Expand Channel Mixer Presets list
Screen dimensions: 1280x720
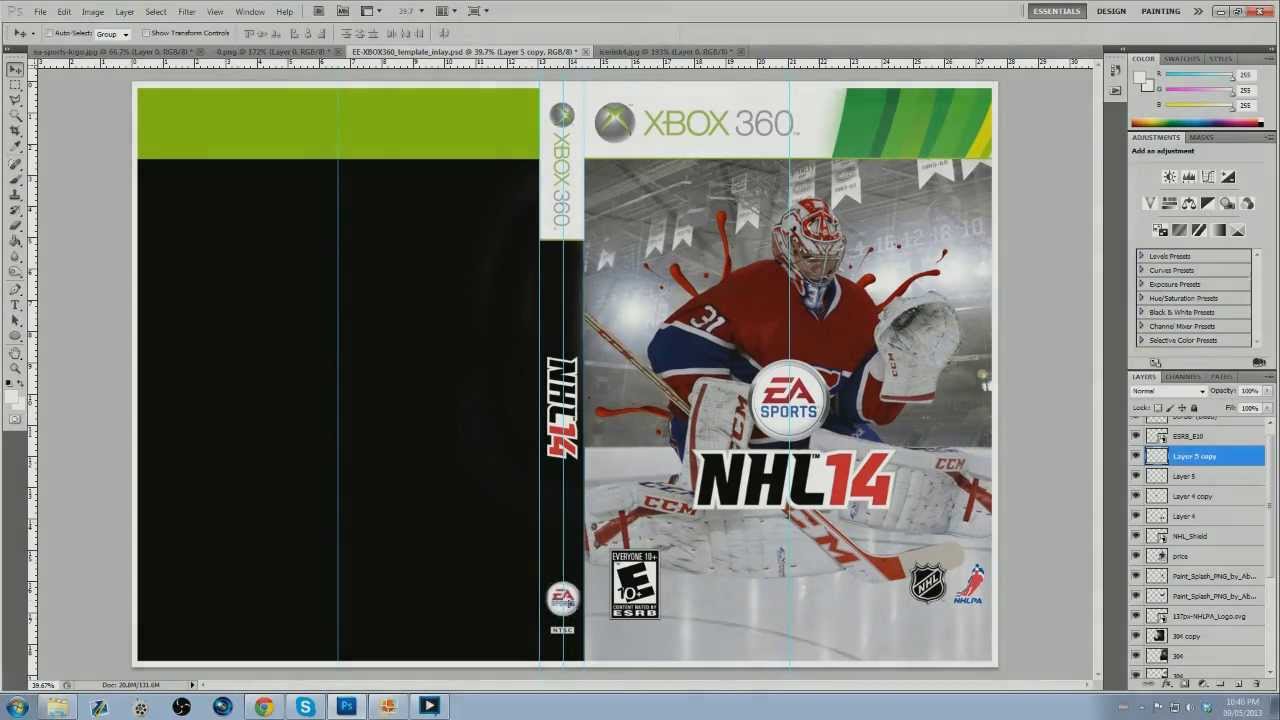(1142, 326)
